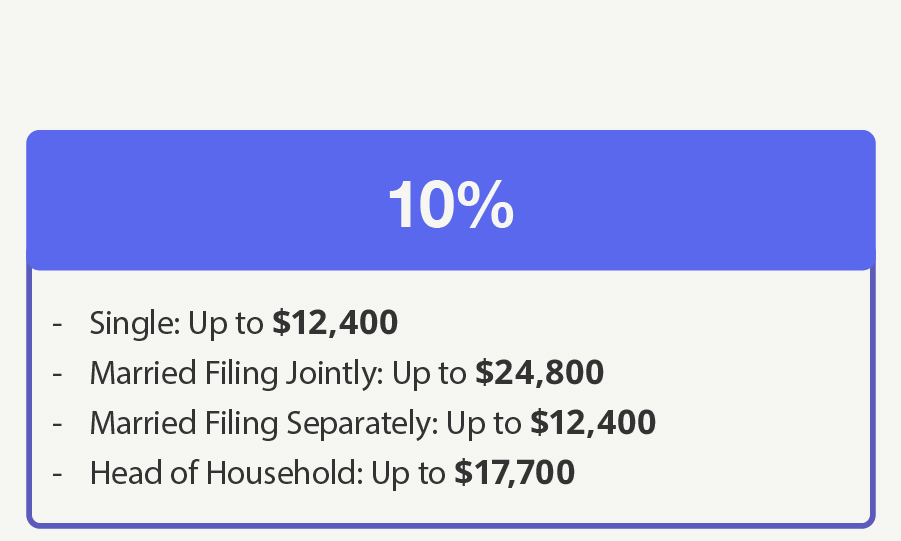
Task: Click the dash bullet before Head of Household
Action: coord(57,474)
